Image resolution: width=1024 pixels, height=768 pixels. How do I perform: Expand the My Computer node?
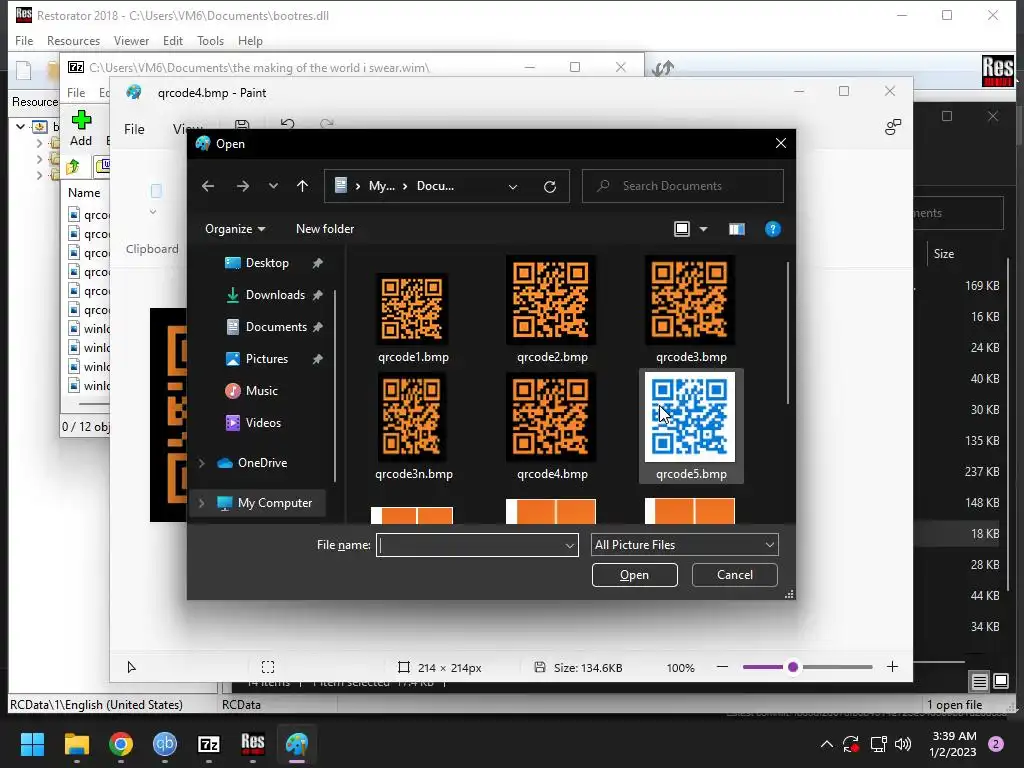click(x=202, y=504)
